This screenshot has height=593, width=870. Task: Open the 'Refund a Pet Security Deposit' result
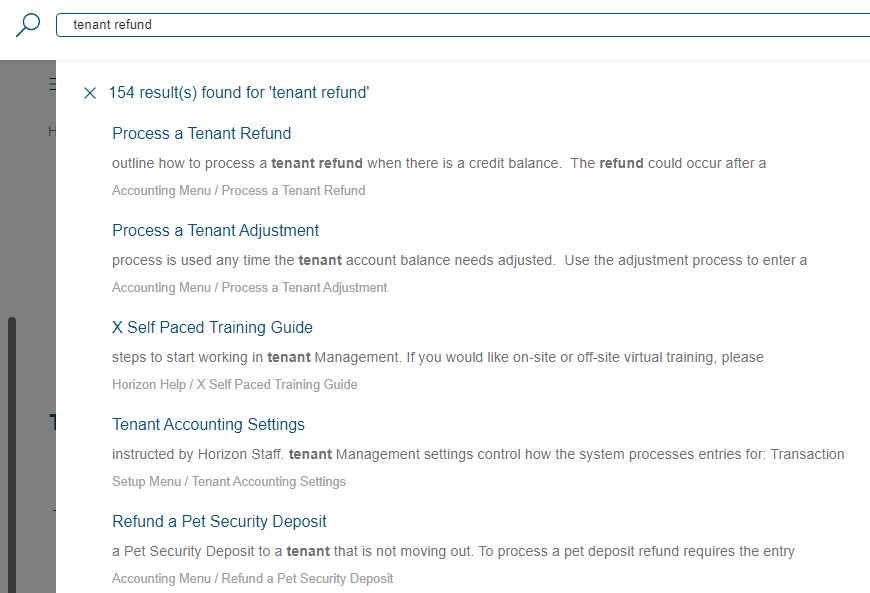tap(219, 521)
